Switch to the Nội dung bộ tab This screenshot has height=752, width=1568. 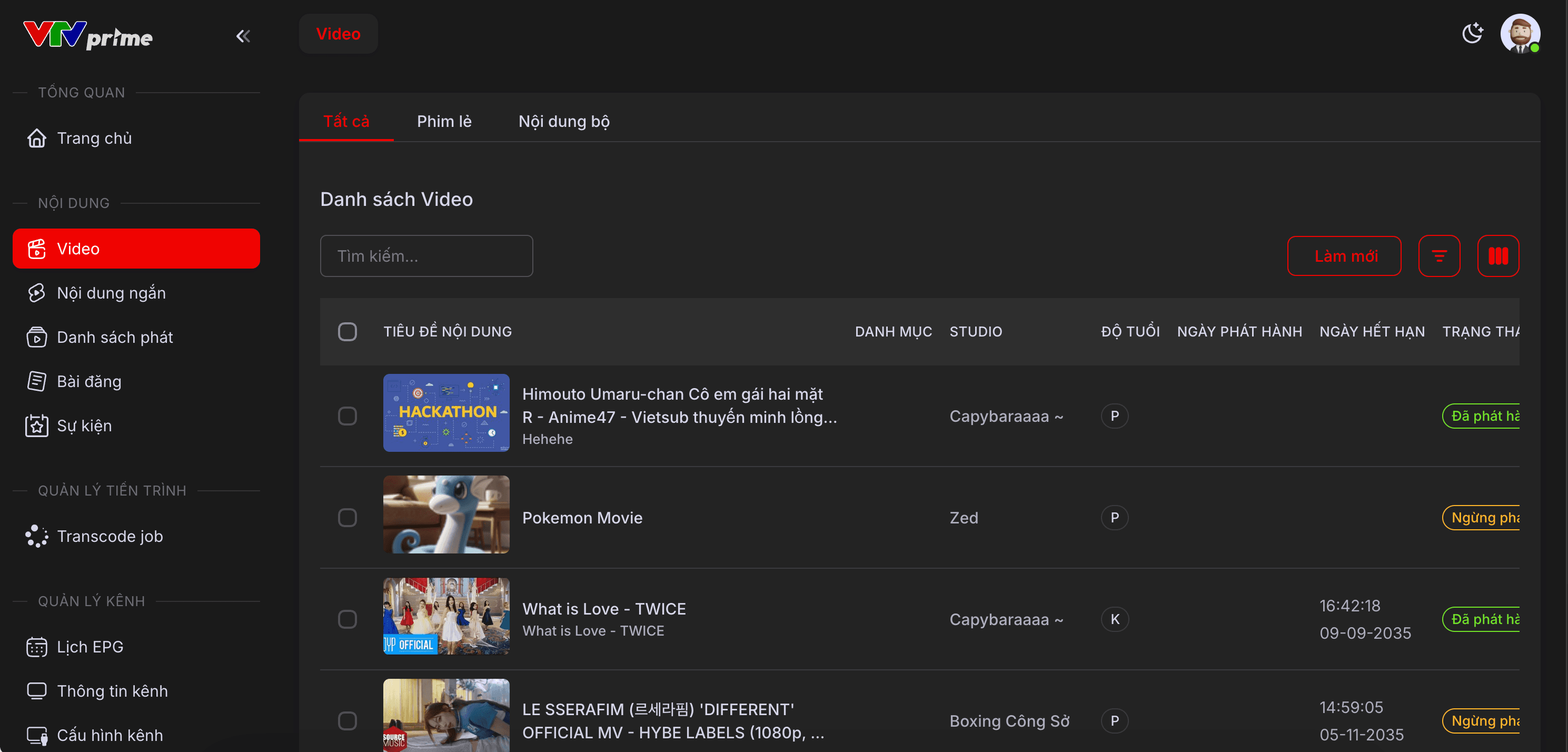click(x=564, y=121)
